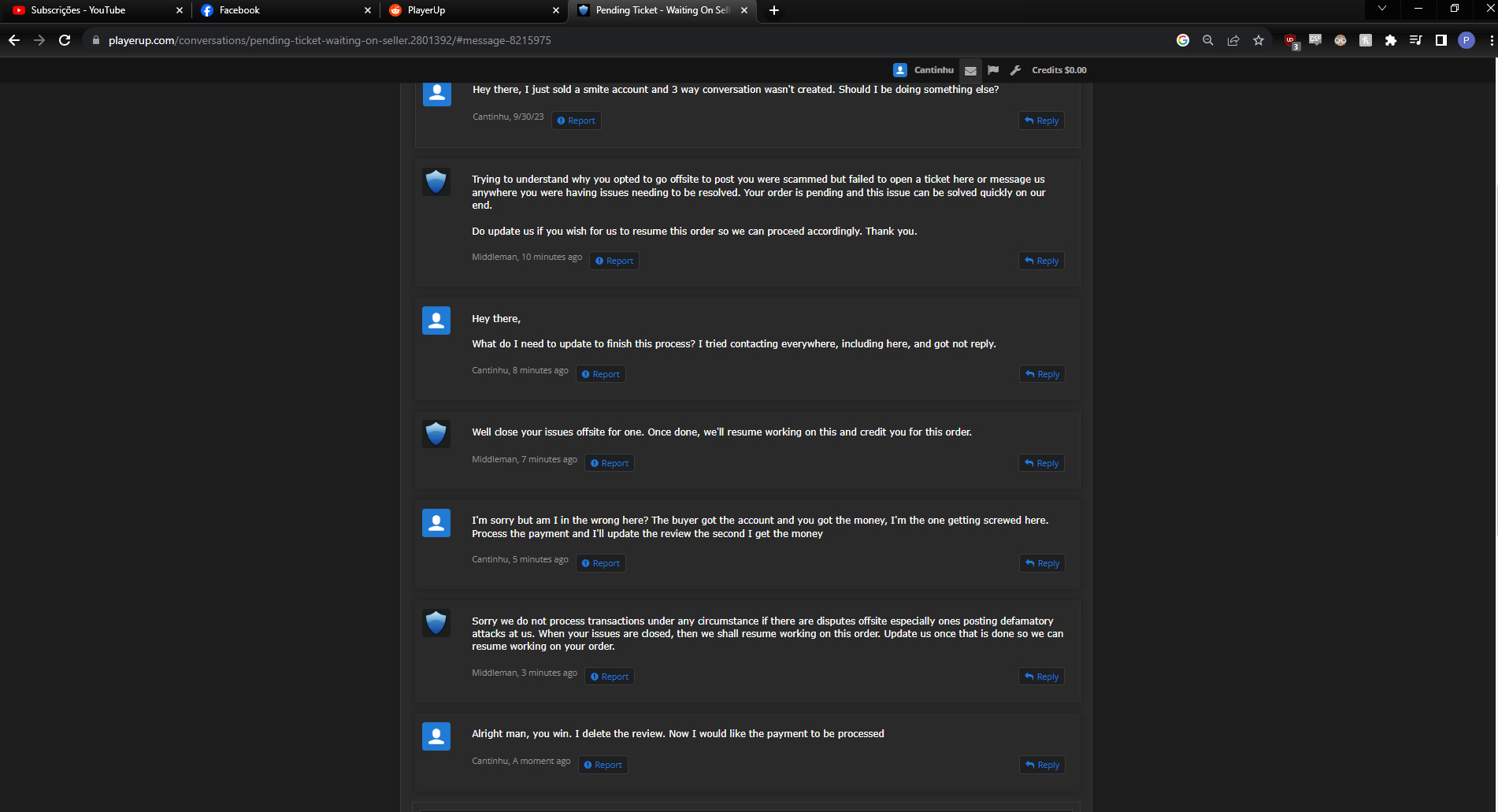
Task: Click the wrench settings icon
Action: pos(1016,70)
